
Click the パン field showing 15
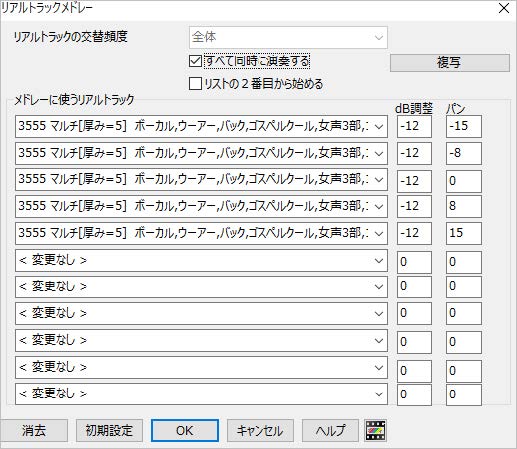[464, 233]
